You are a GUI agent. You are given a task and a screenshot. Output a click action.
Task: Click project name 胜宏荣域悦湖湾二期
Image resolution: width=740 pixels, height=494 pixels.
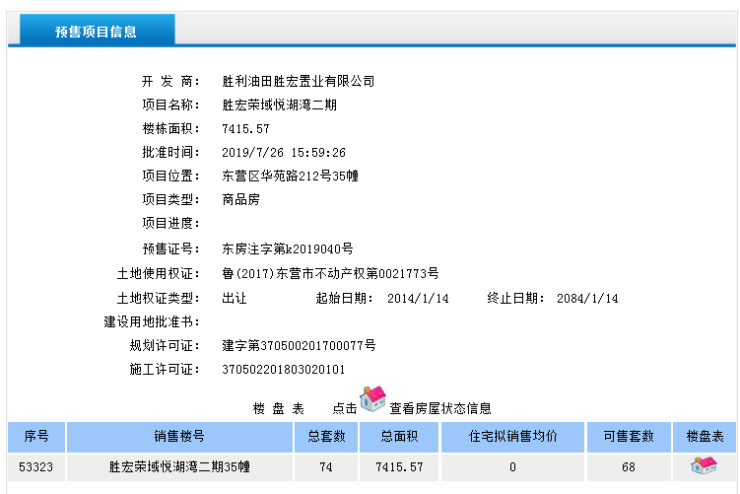pos(279,105)
